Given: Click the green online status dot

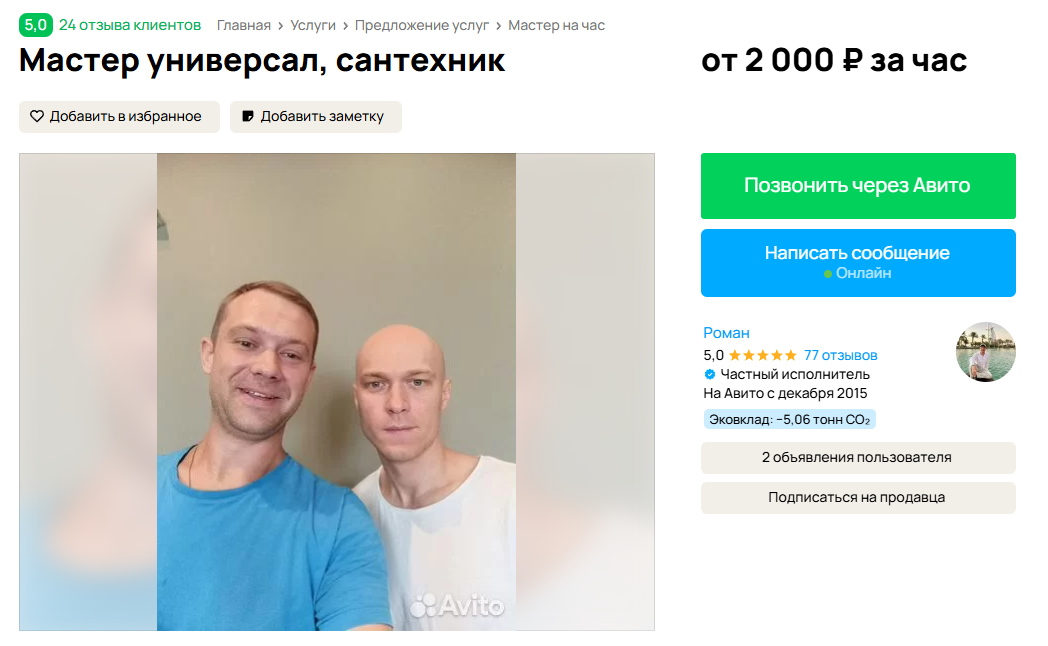Looking at the screenshot, I should (827, 274).
